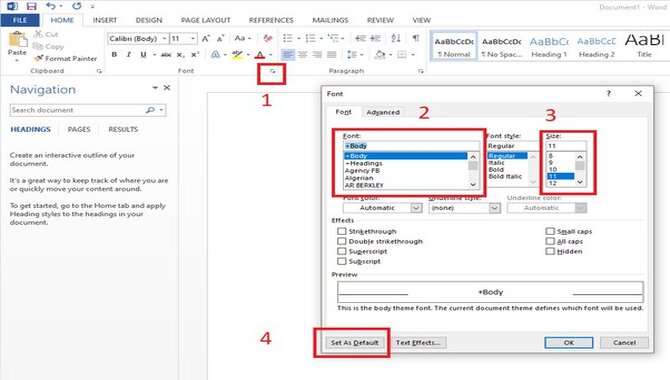The height and width of the screenshot is (380, 670).
Task: Choose Bold Italic font style
Action: coord(505,176)
